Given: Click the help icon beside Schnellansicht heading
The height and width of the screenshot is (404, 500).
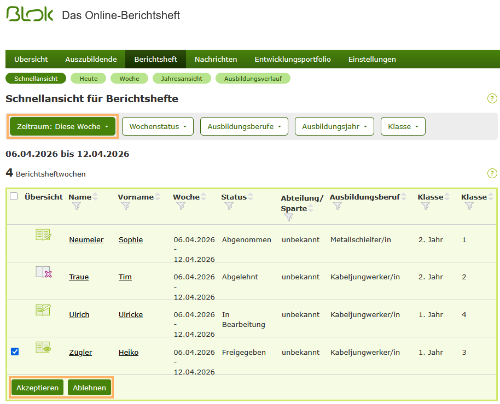Looking at the screenshot, I should click(492, 98).
